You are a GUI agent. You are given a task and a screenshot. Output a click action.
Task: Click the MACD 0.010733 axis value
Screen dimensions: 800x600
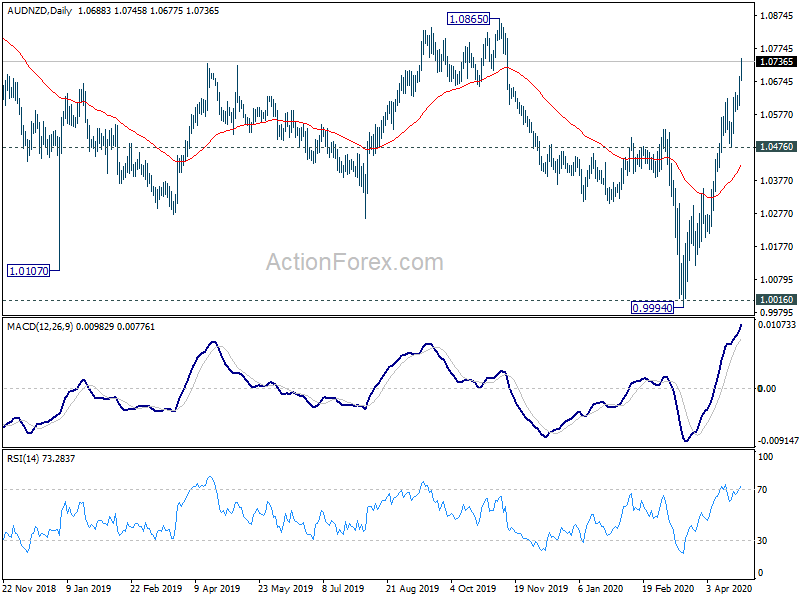(777, 324)
